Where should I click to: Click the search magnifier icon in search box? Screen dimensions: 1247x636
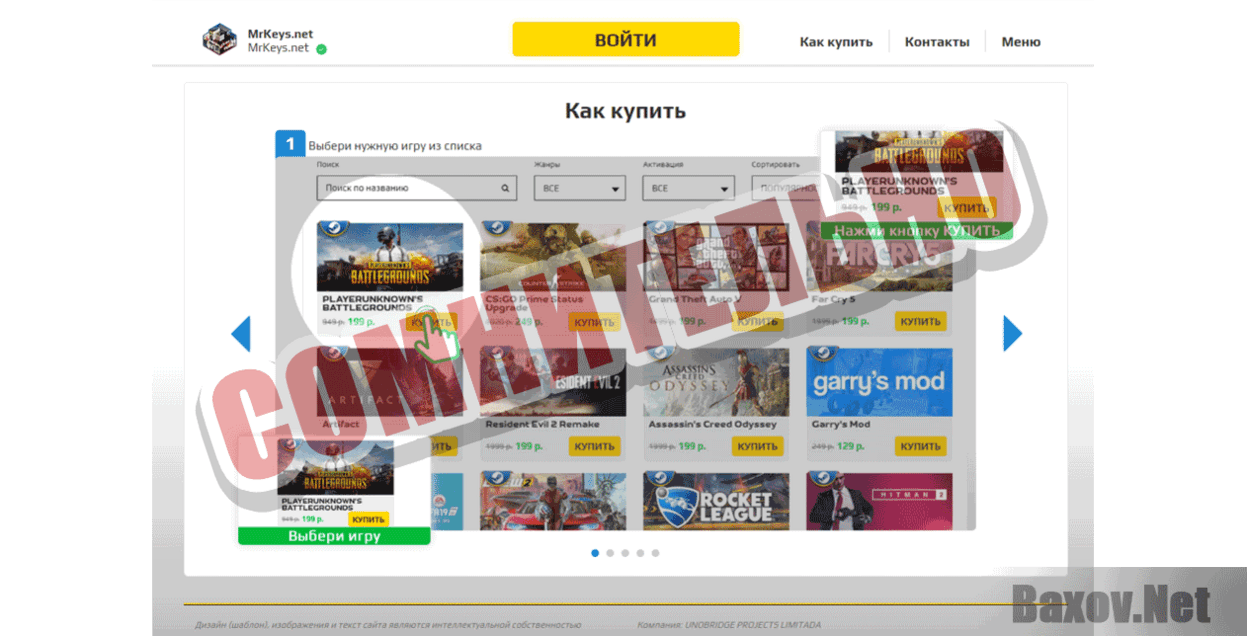505,188
